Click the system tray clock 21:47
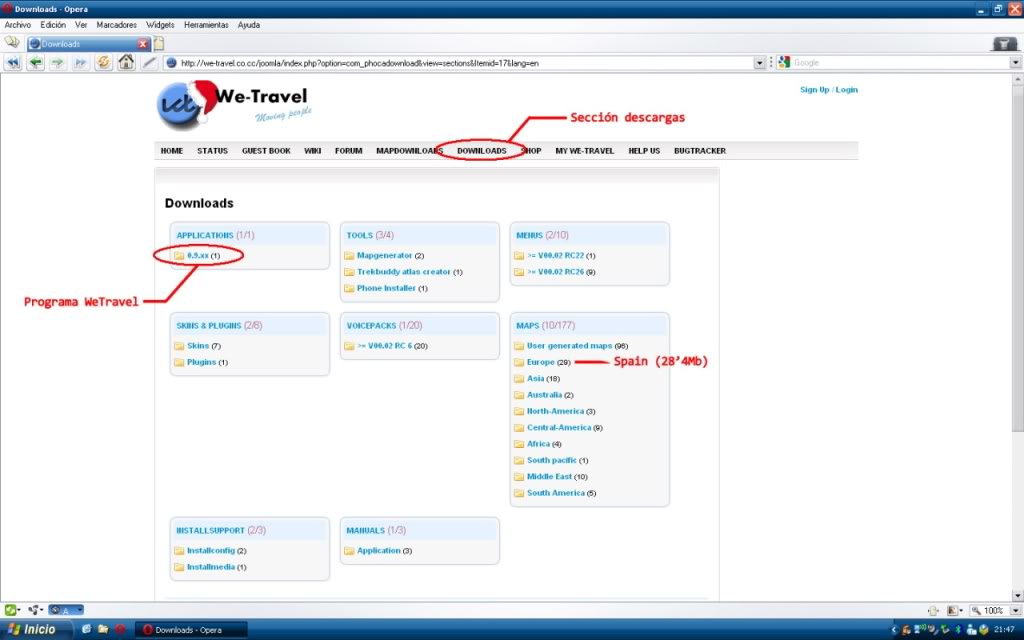This screenshot has width=1024, height=640. click(1003, 630)
